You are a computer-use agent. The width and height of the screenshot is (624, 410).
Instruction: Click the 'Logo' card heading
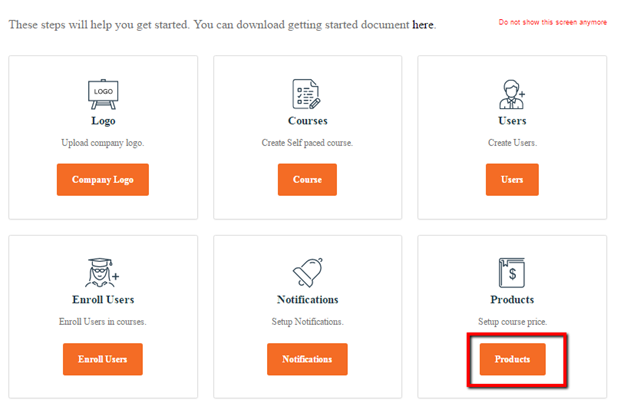103,121
